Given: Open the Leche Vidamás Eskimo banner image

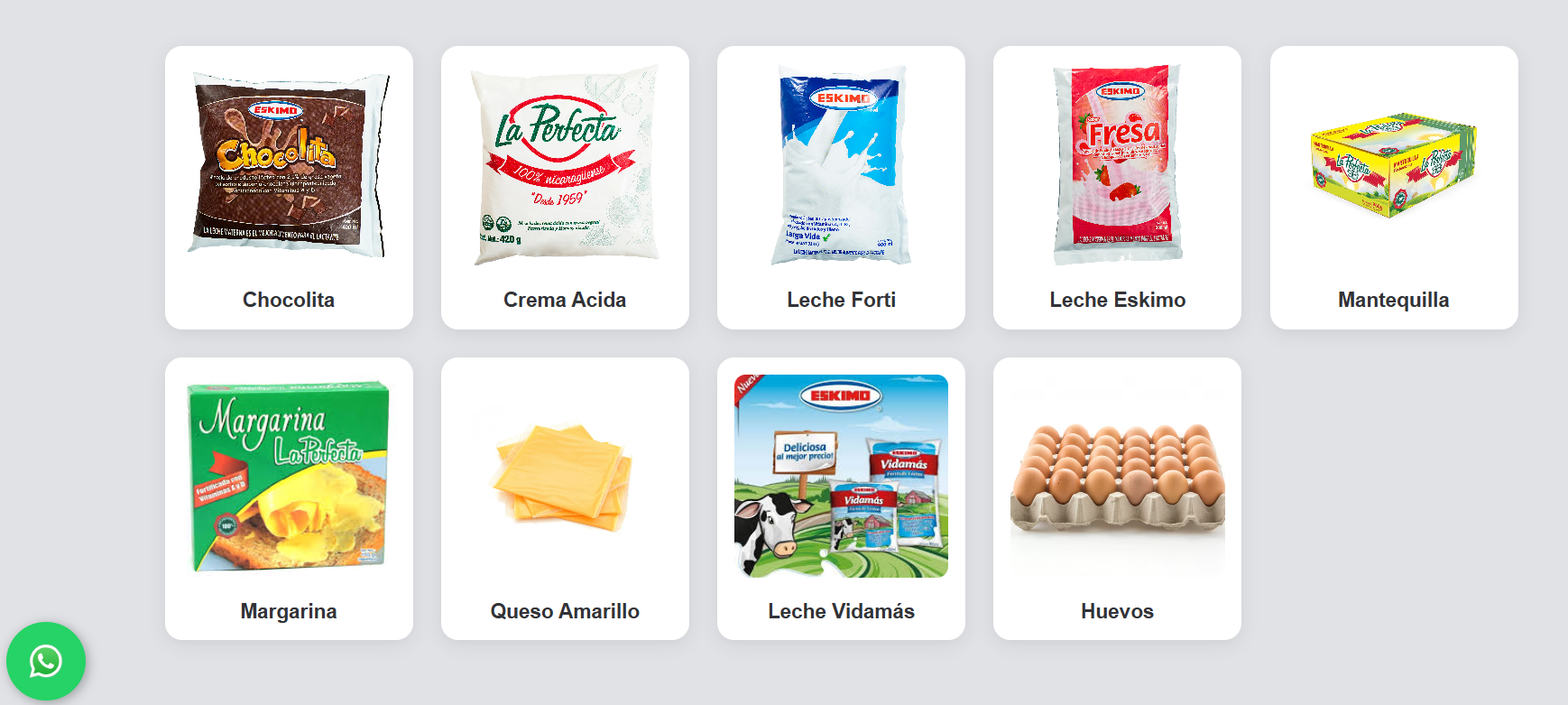Looking at the screenshot, I should click(x=841, y=476).
